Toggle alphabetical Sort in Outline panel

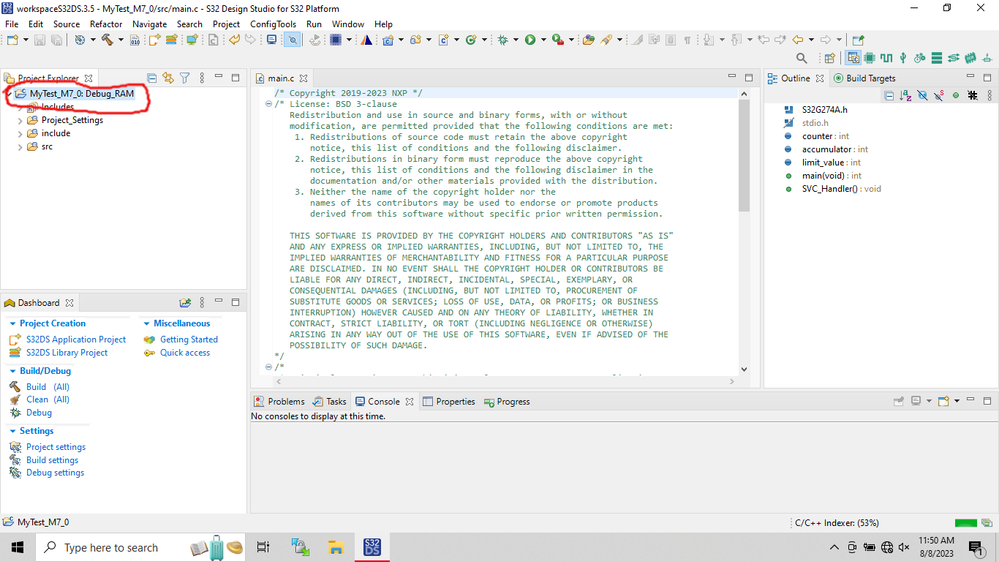pos(905,96)
